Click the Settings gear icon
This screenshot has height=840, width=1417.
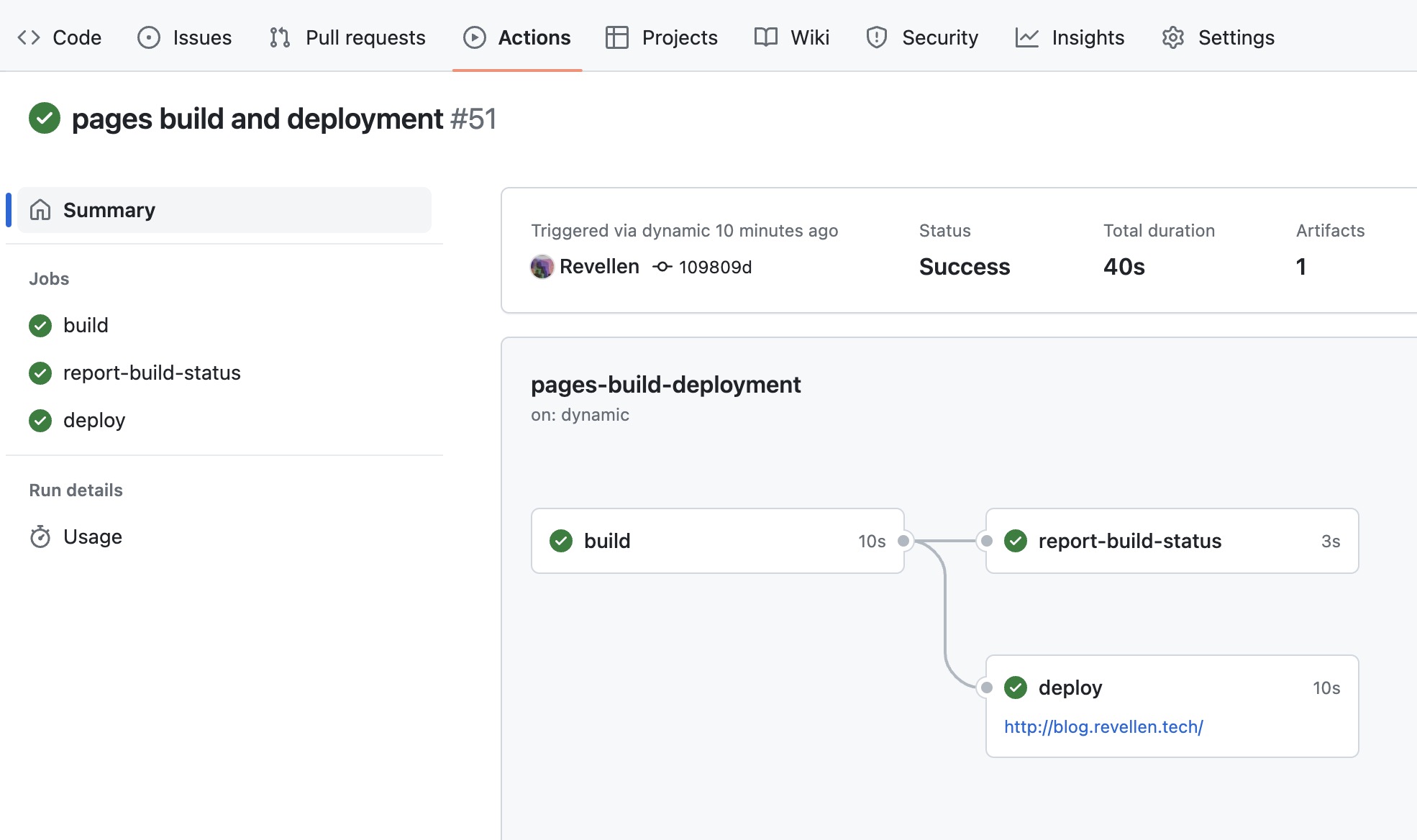click(x=1173, y=37)
